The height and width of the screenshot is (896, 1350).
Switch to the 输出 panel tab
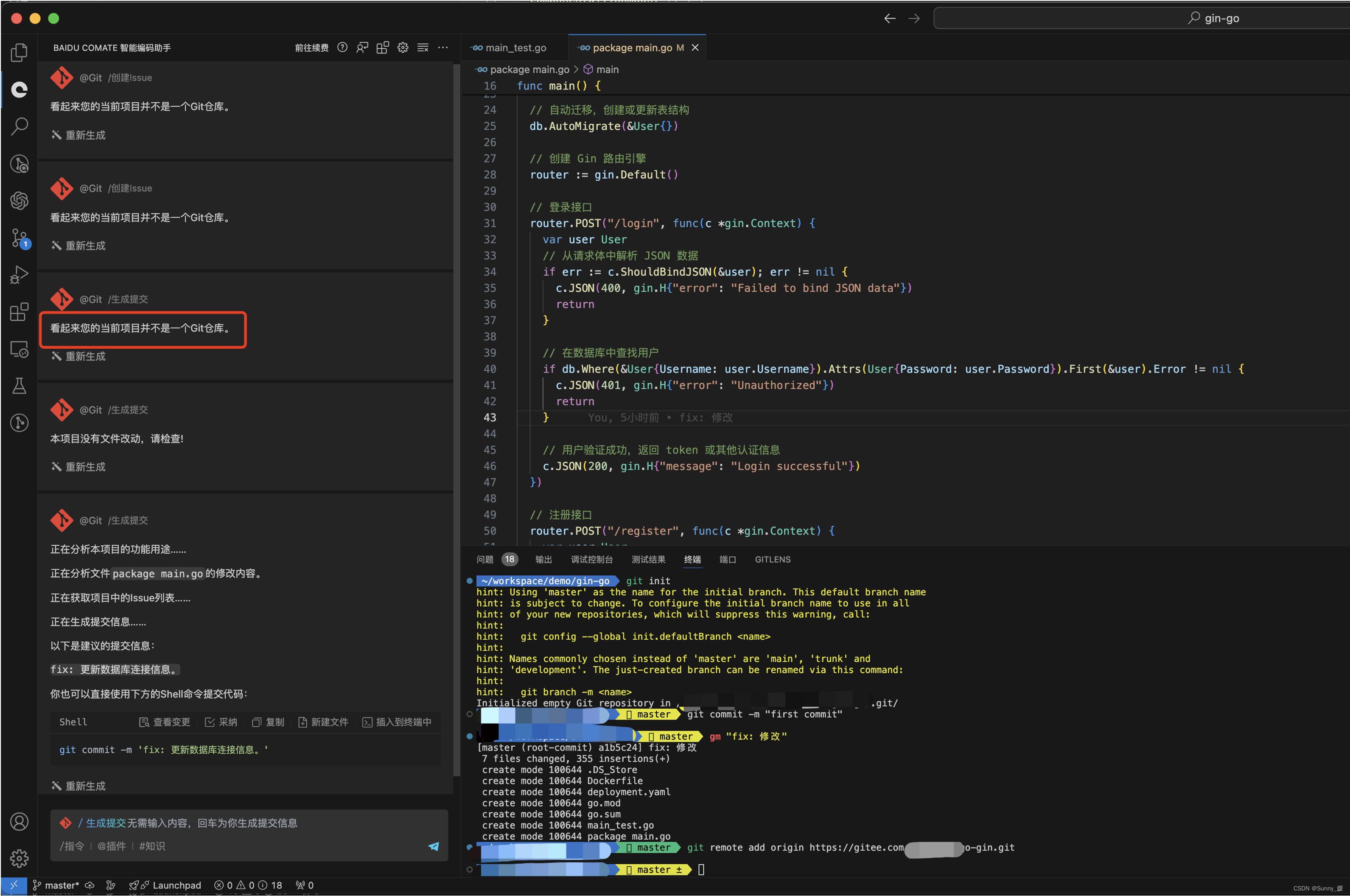click(543, 560)
